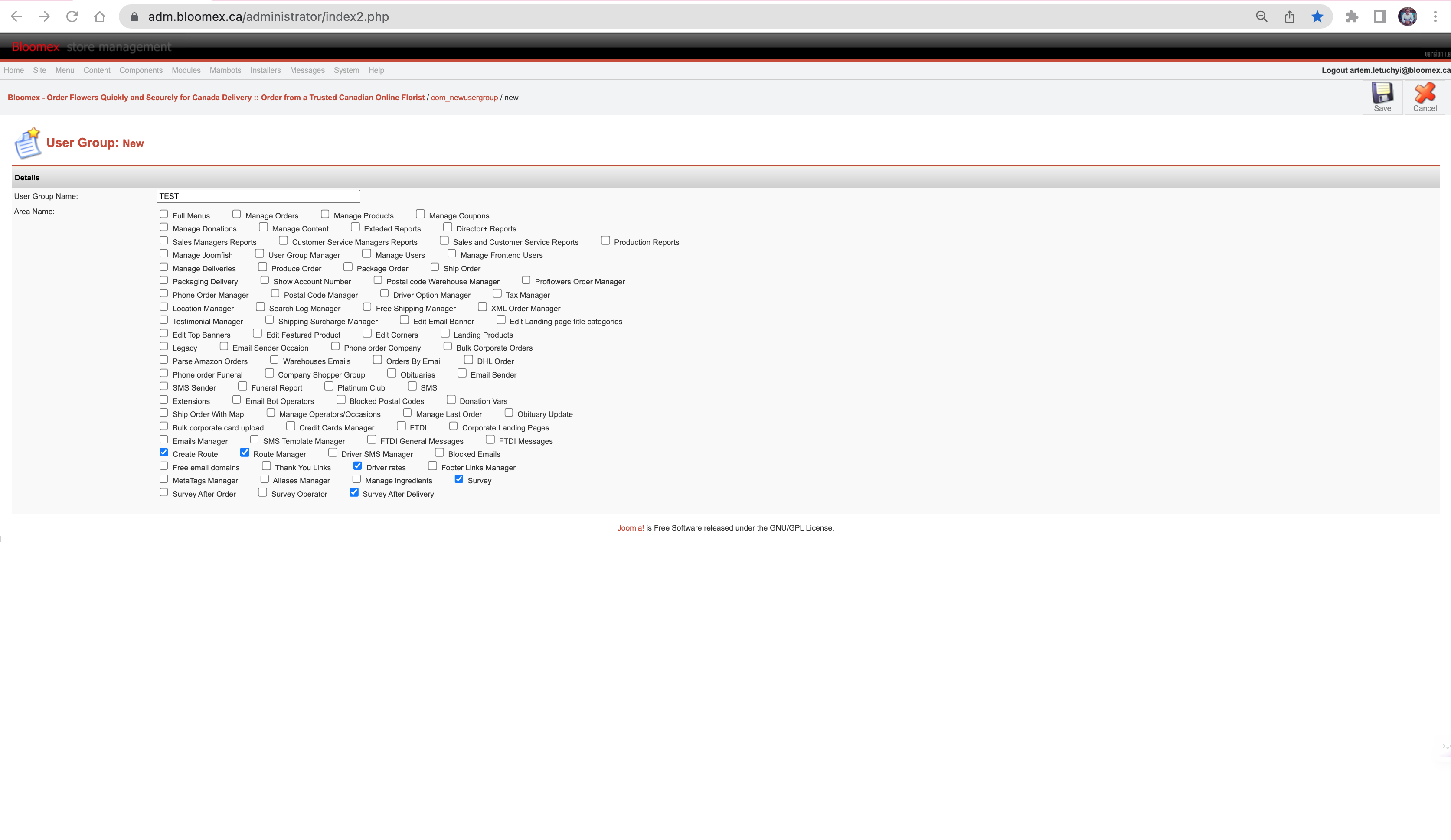
Task: Check the Survey Operator checkbox
Action: pos(262,492)
